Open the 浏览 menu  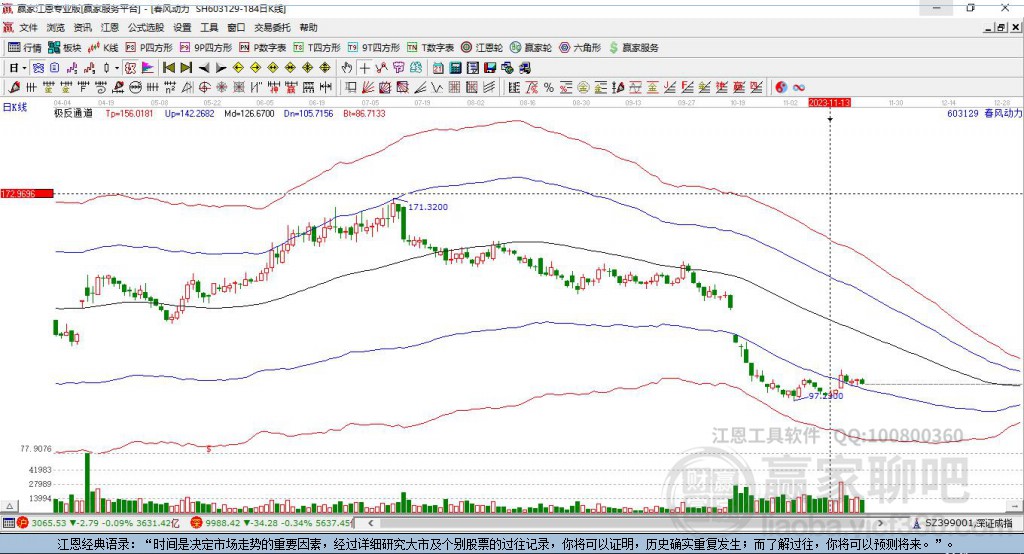56,27
